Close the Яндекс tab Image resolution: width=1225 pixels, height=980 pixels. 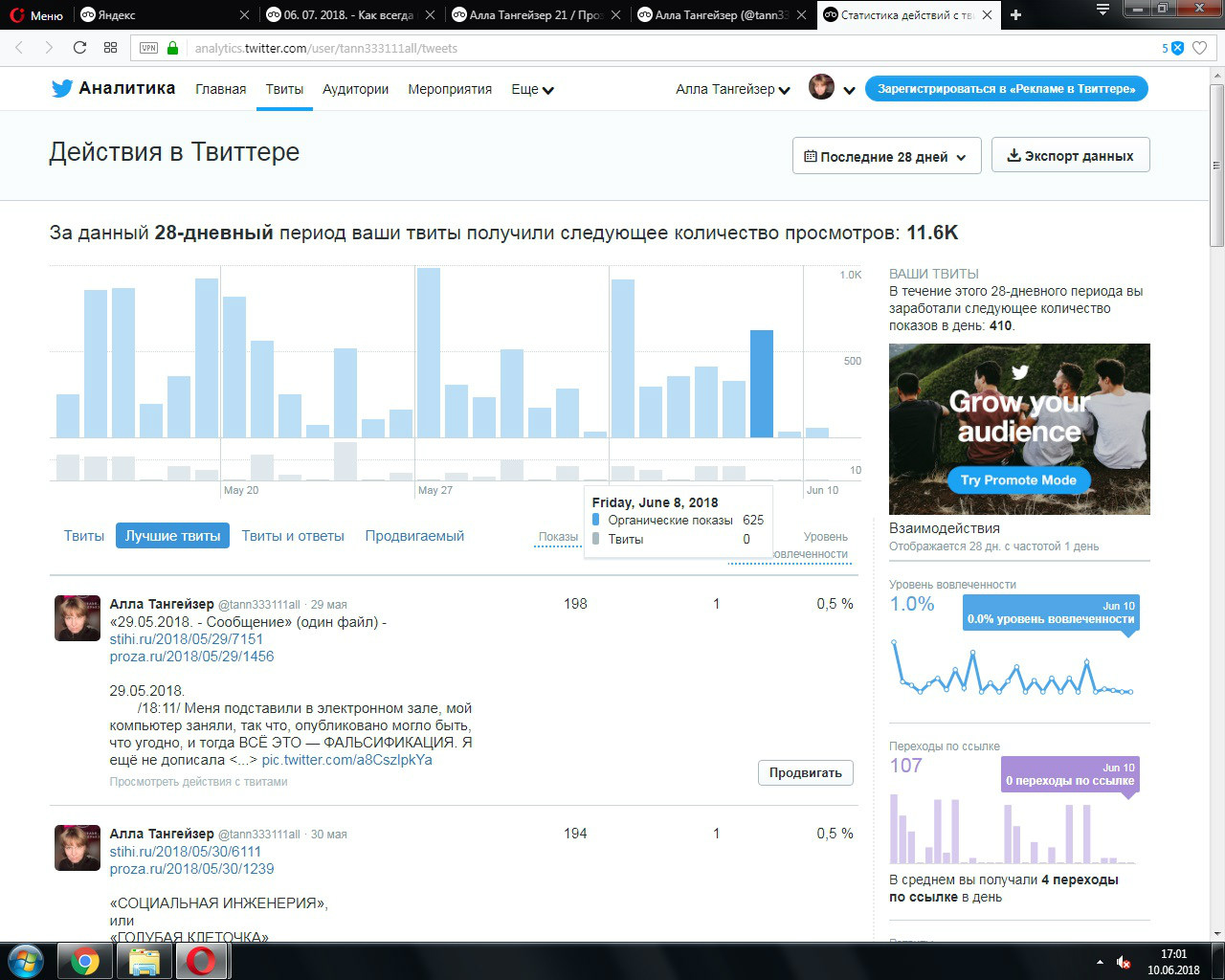click(244, 14)
